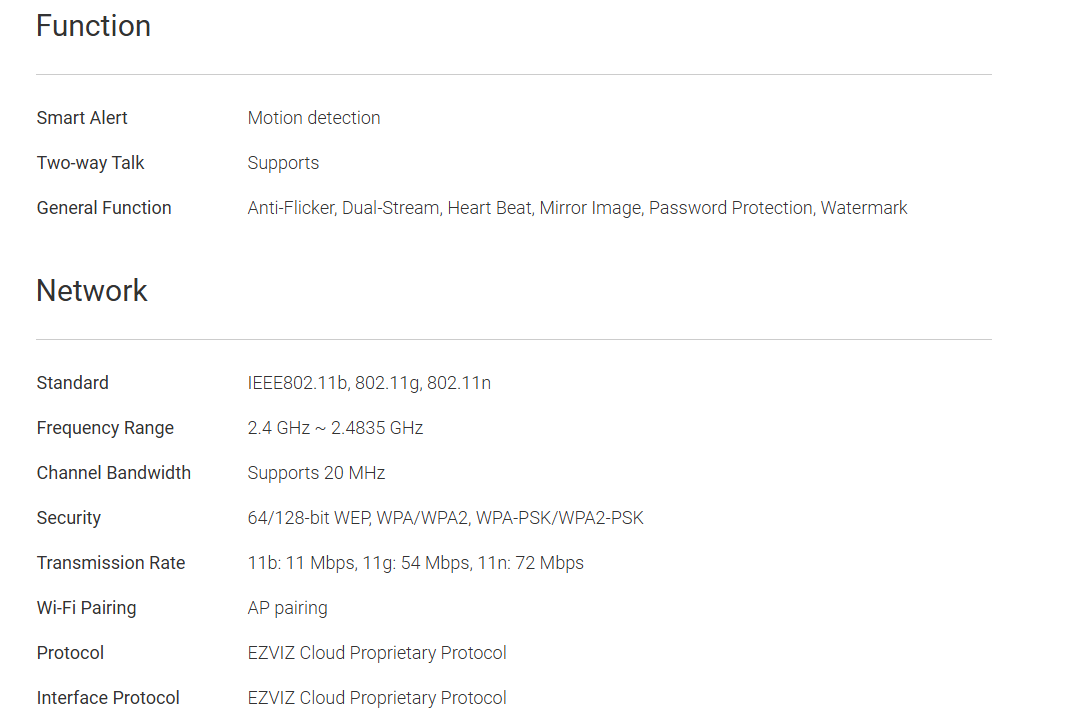Select the Smart Alert label
Viewport: 1068px width, 719px height.
point(82,118)
